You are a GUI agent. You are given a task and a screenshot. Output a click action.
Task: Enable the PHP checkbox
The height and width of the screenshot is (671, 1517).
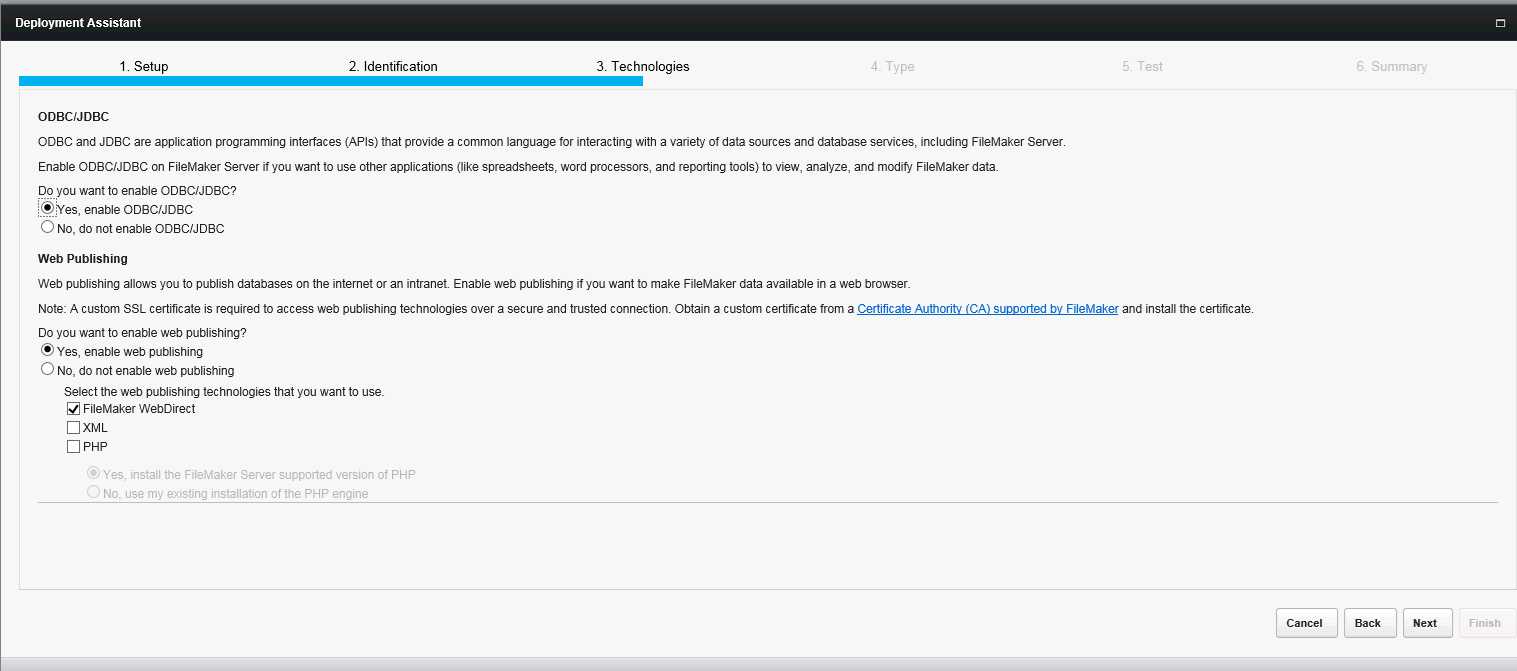[73, 447]
